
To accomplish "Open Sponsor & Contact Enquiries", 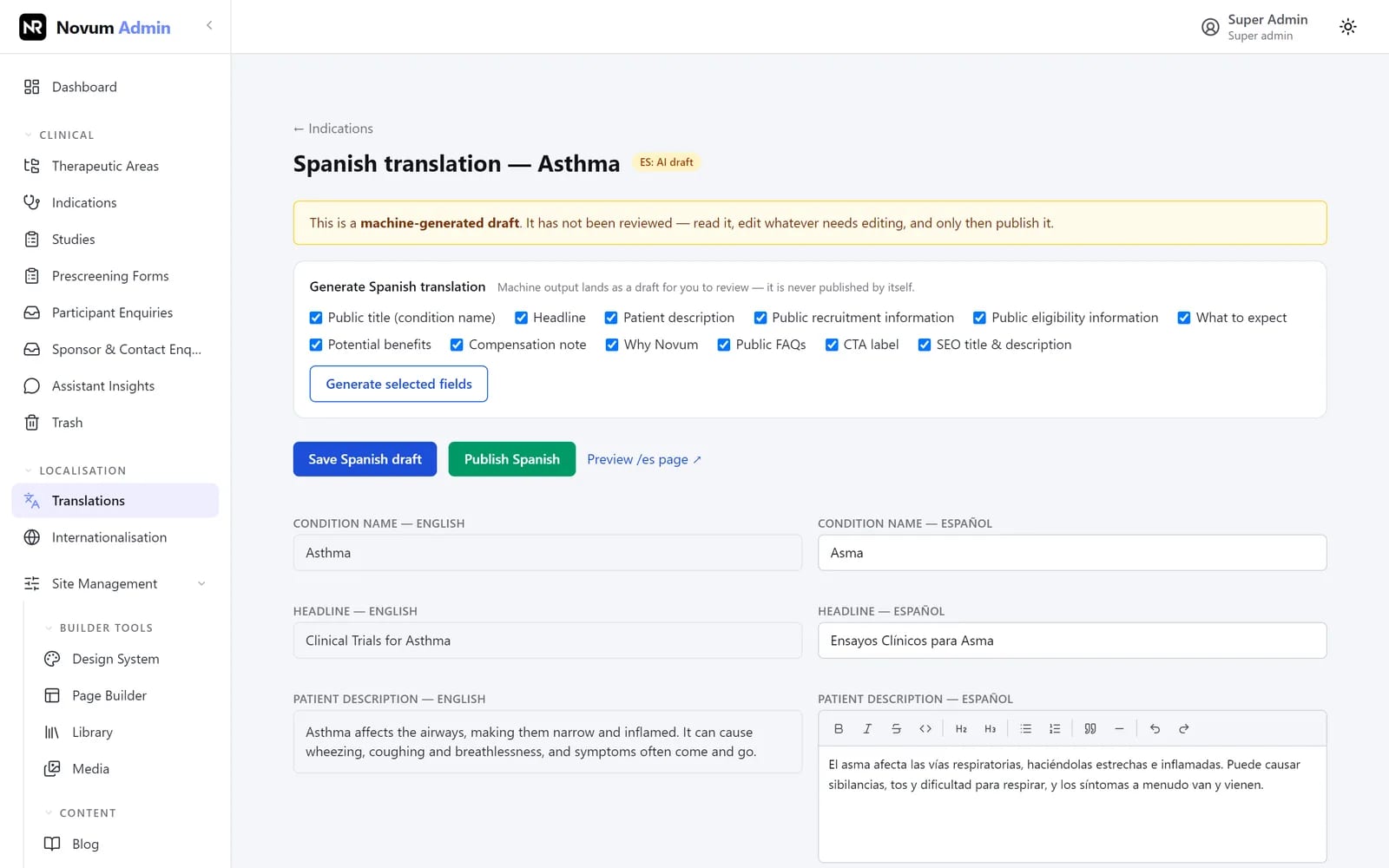I will (x=115, y=349).
